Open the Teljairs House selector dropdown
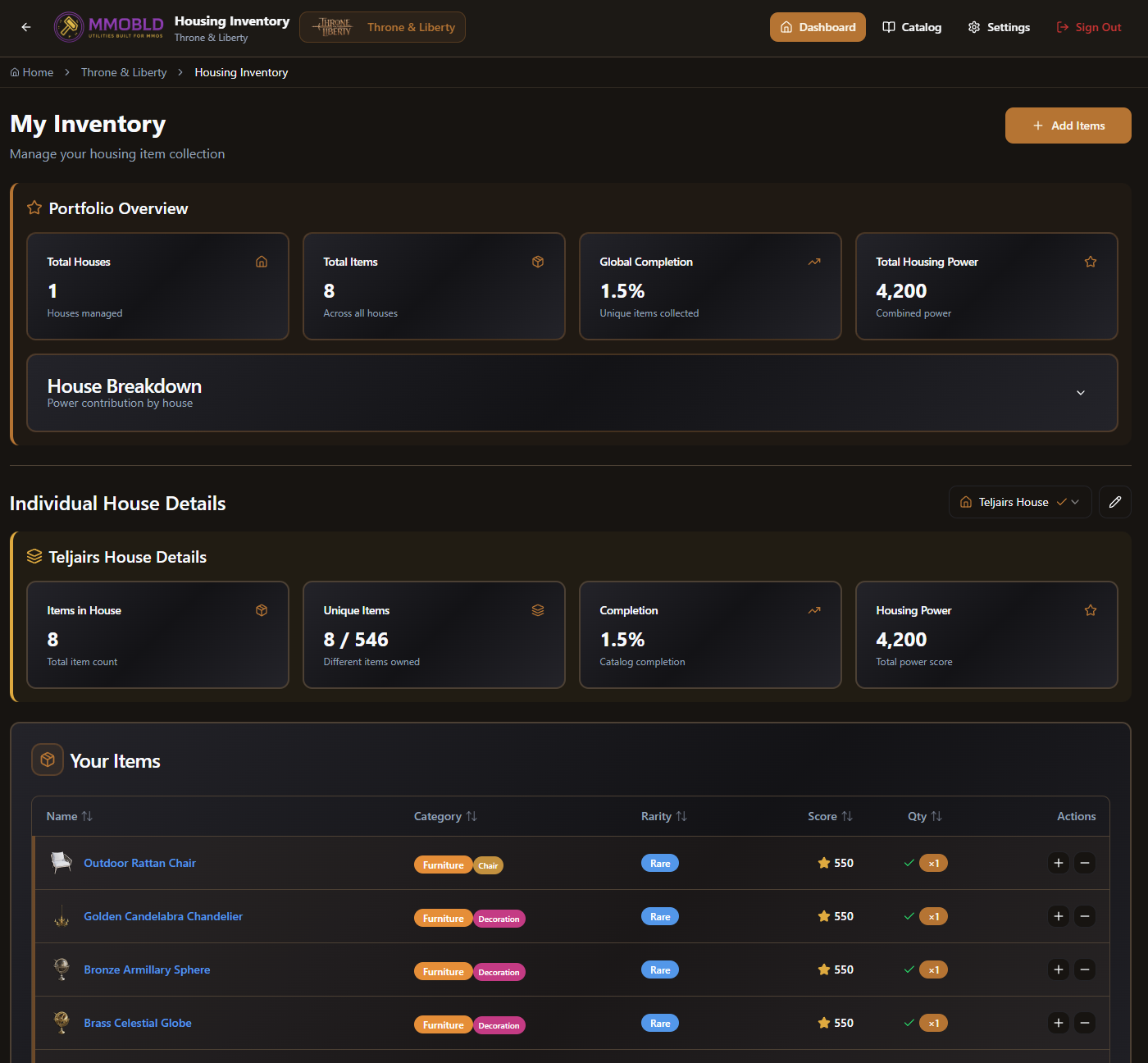The height and width of the screenshot is (1063, 1148). 1020,502
